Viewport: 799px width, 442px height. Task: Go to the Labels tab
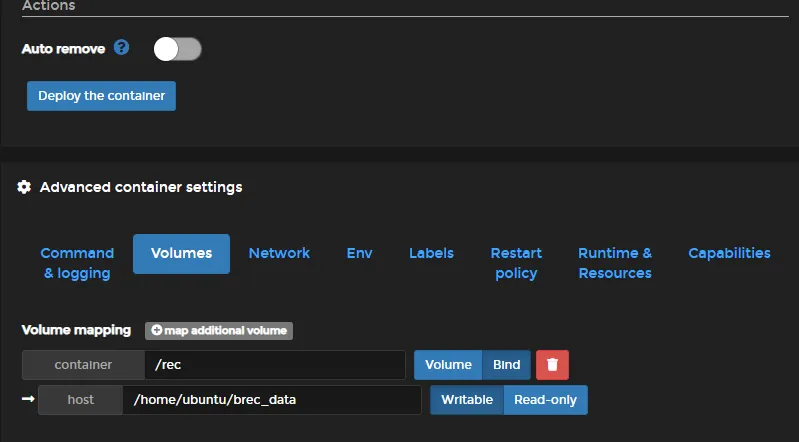(x=431, y=254)
